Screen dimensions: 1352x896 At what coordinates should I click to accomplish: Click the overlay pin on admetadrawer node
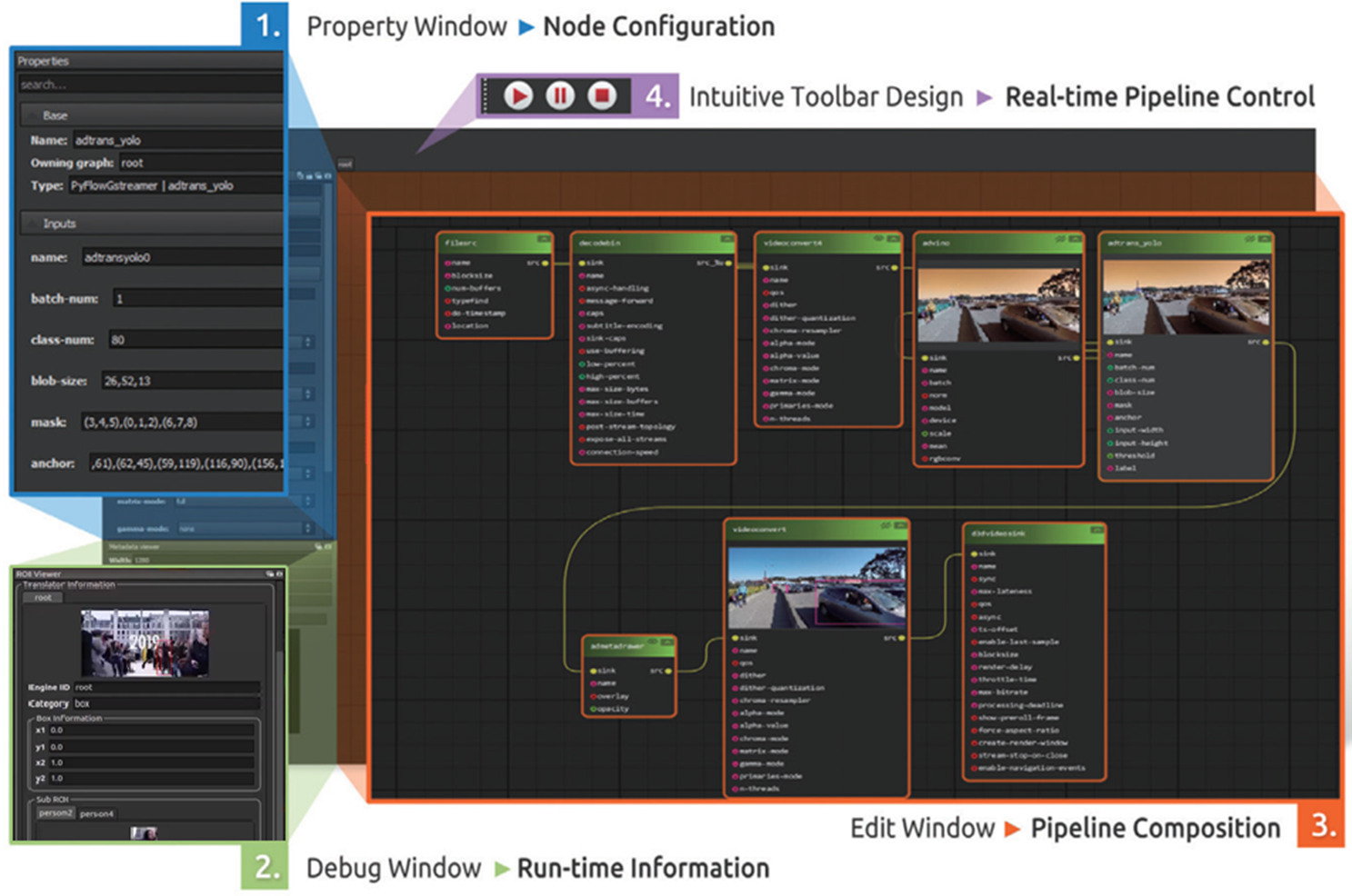(593, 696)
